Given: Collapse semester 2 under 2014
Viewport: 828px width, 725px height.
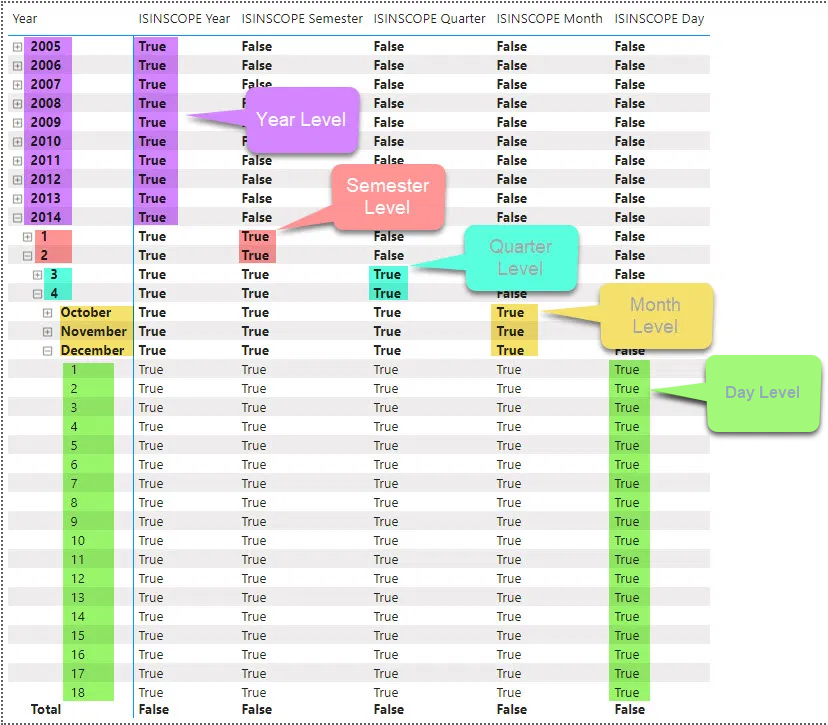Looking at the screenshot, I should (27, 256).
